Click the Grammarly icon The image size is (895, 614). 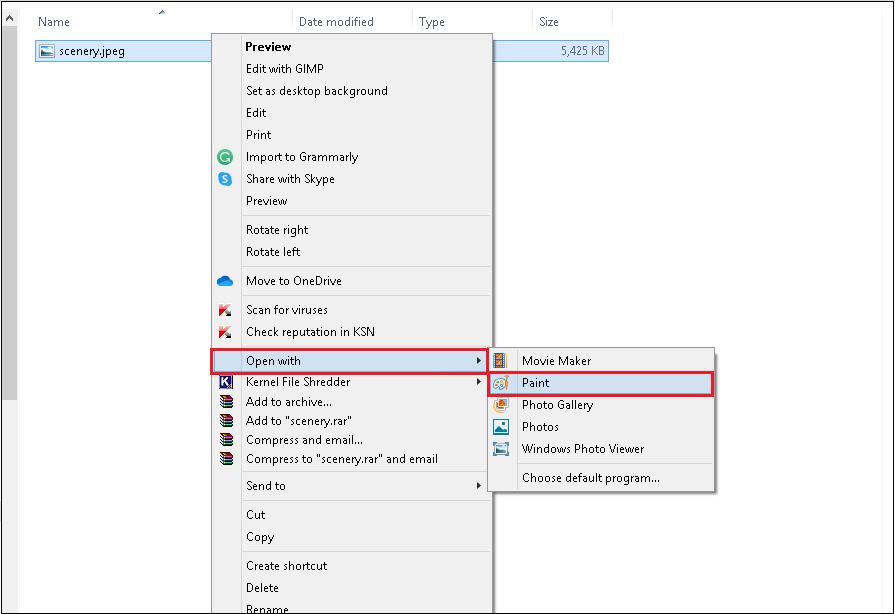(x=225, y=157)
